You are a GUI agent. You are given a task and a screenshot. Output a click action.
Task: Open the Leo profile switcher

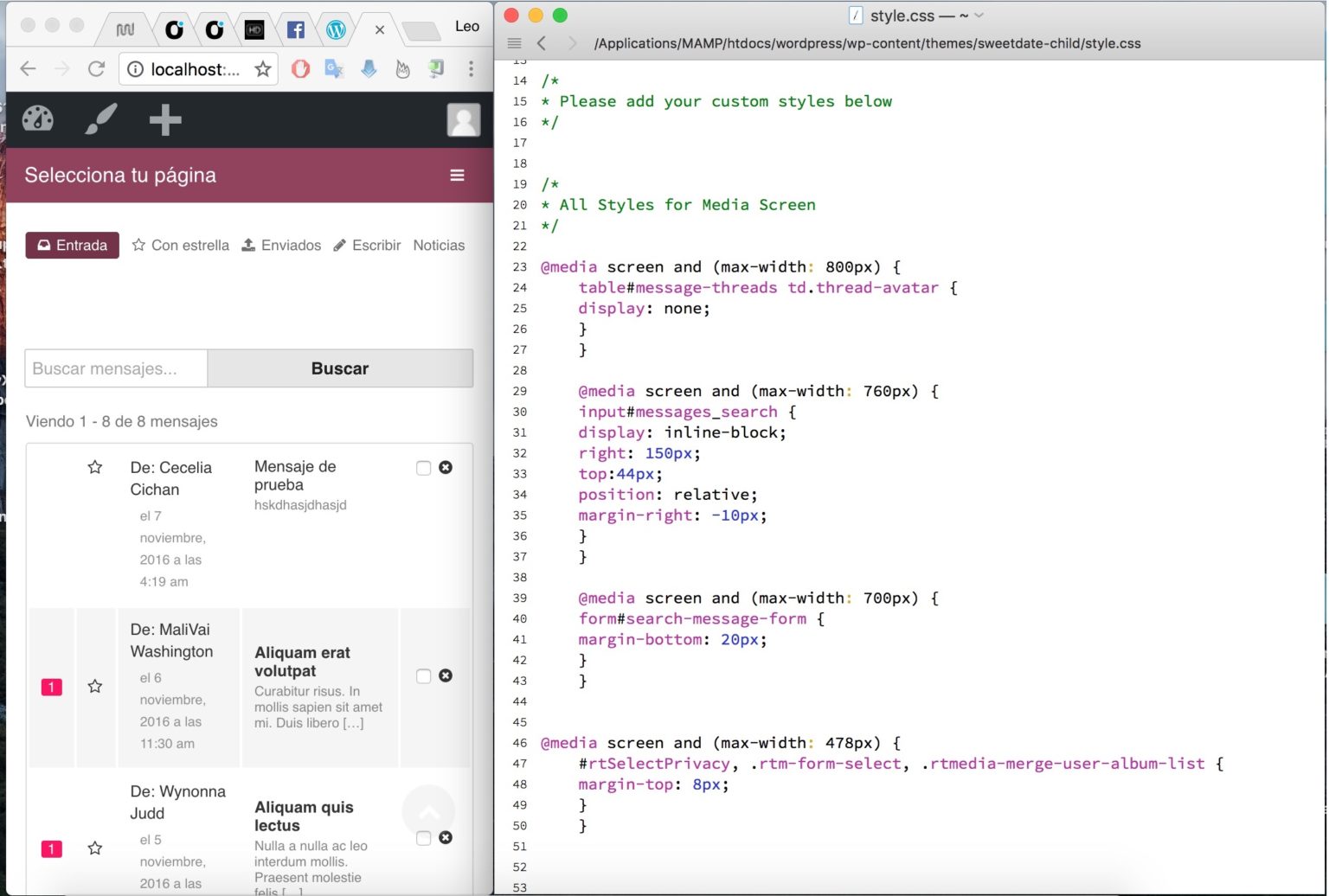(x=467, y=26)
